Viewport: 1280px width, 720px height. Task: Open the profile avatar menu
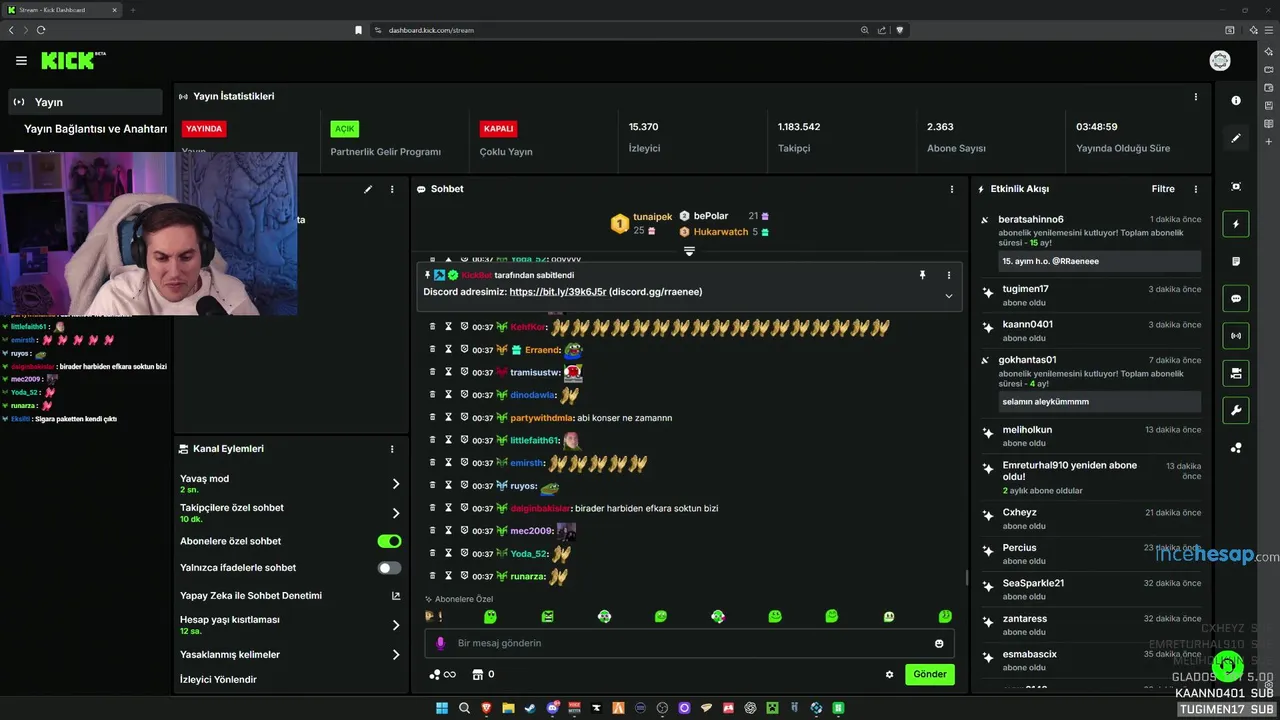1220,61
